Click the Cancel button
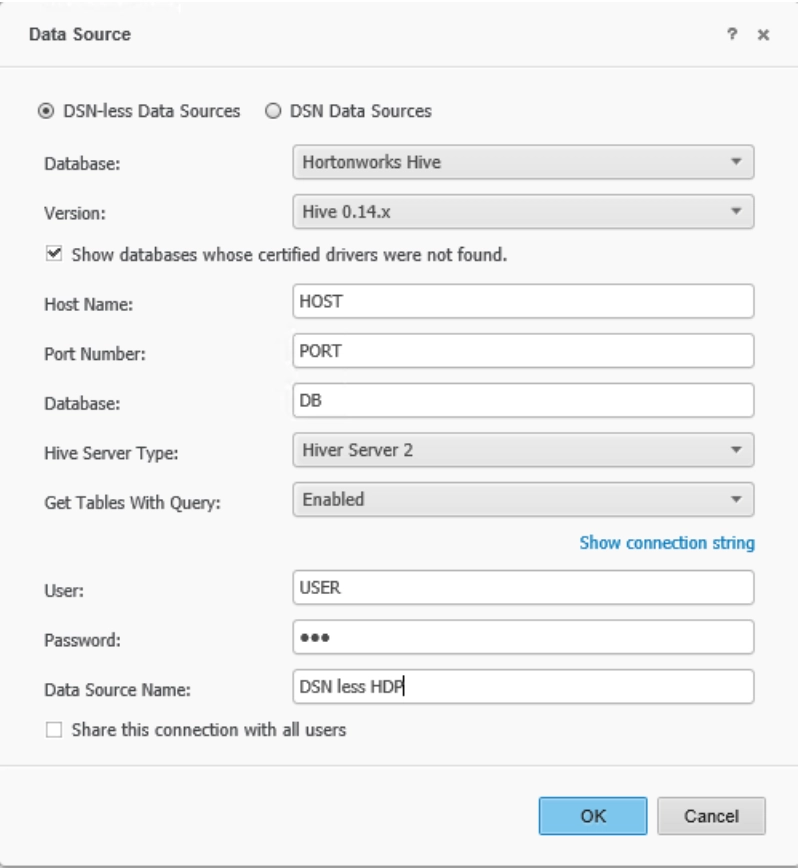Viewport: 798px width, 868px height. click(x=711, y=816)
